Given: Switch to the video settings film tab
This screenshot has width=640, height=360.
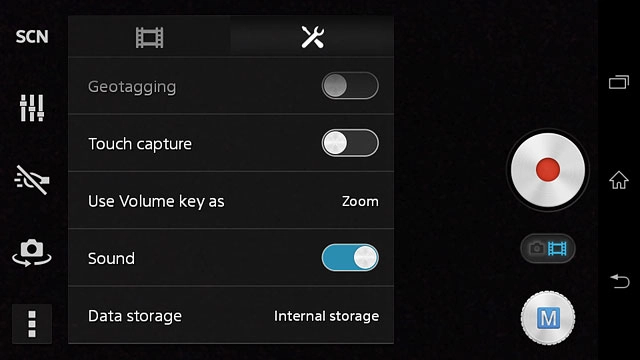Looking at the screenshot, I should tap(149, 37).
